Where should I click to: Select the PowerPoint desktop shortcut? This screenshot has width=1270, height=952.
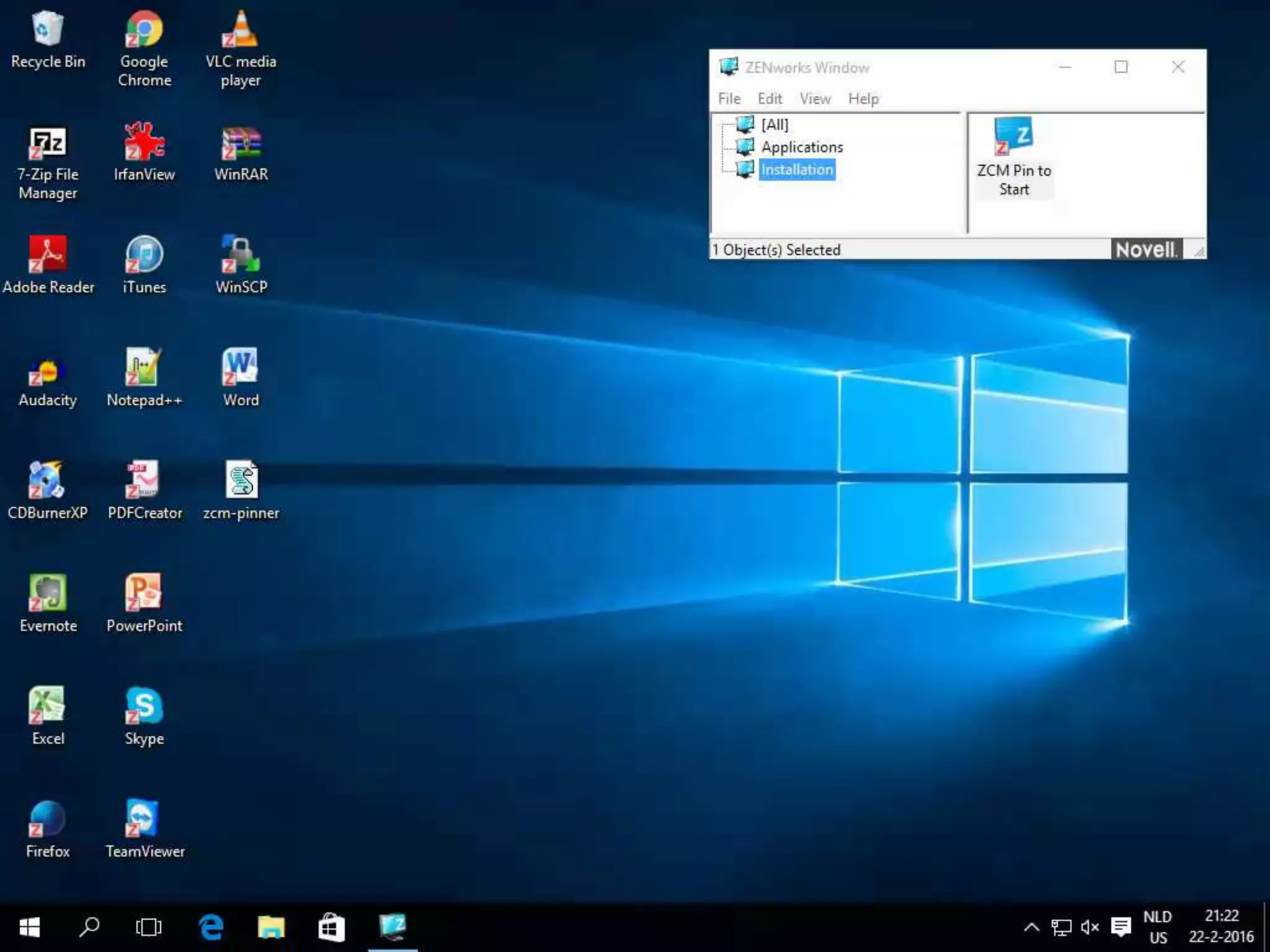point(144,604)
